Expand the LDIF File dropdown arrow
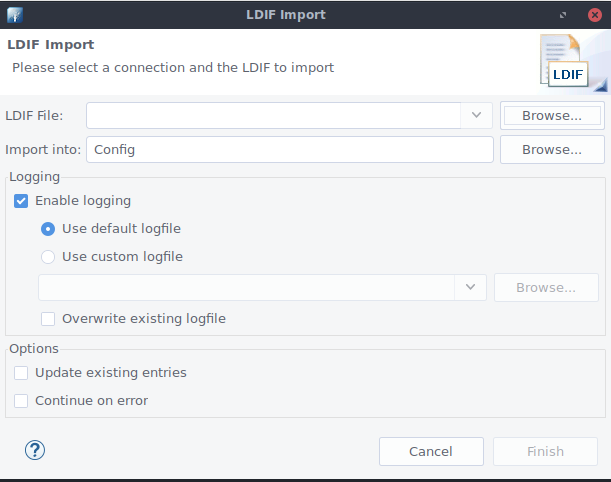Image resolution: width=611 pixels, height=482 pixels. 476,115
